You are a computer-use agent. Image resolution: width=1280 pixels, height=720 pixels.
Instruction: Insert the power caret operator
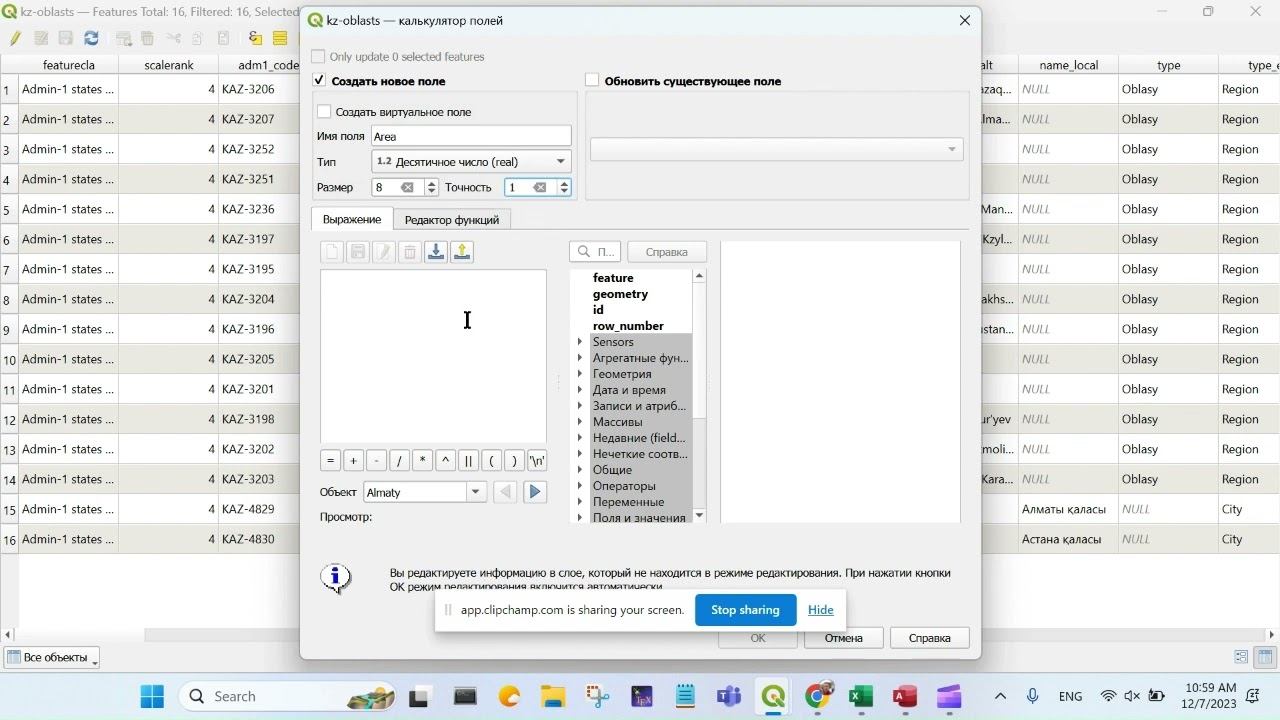(445, 461)
